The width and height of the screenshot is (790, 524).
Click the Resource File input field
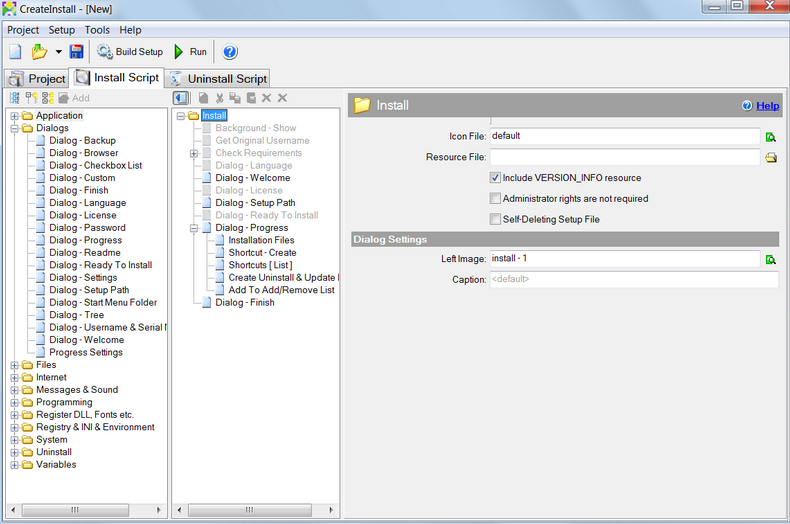(625, 157)
